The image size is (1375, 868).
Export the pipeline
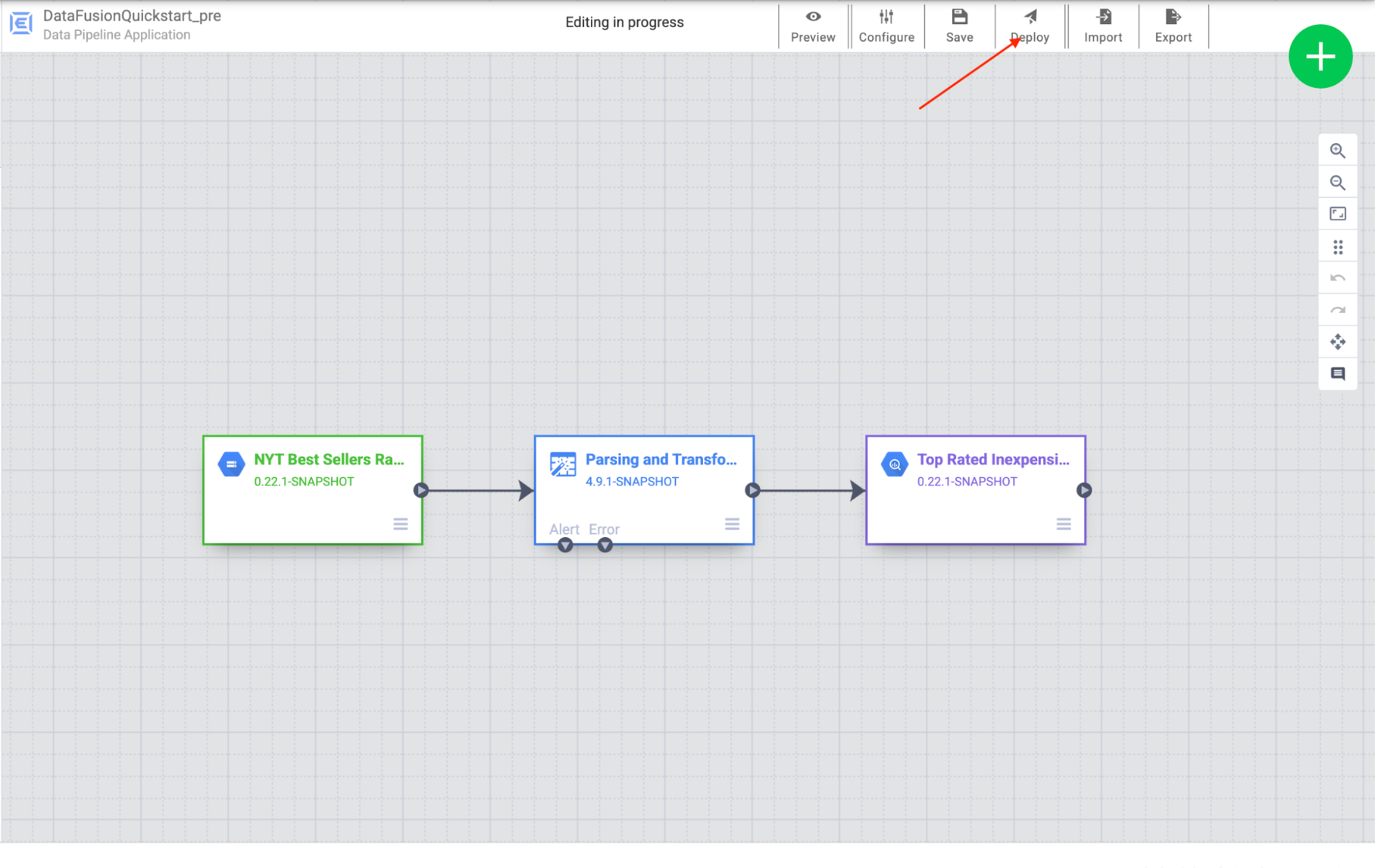tap(1173, 26)
